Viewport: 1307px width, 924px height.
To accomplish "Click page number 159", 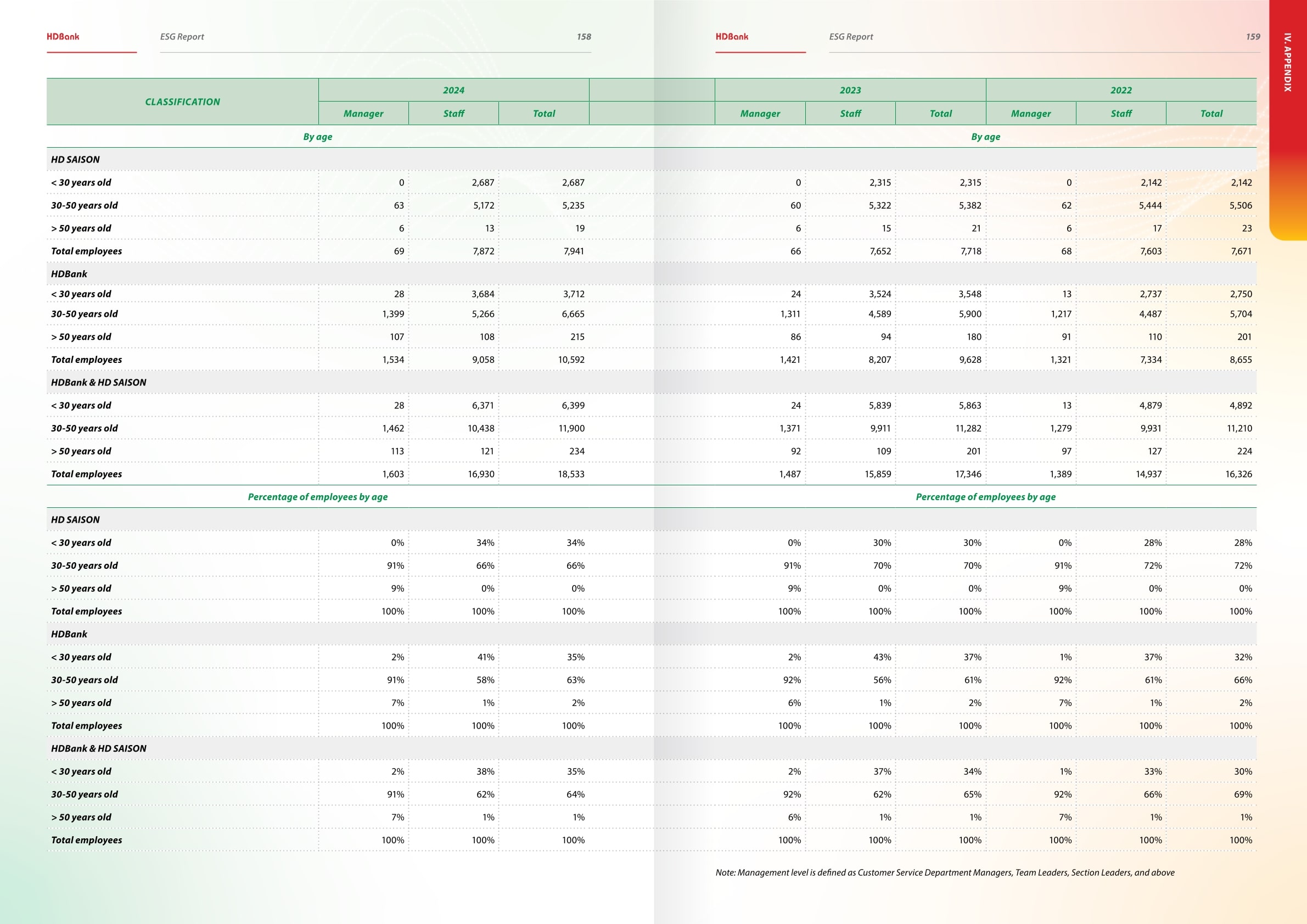I will pyautogui.click(x=1252, y=37).
